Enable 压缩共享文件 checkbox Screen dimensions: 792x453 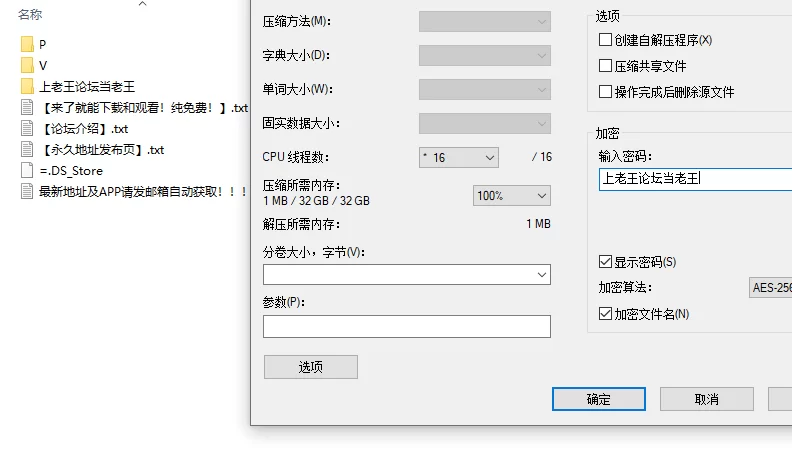605,66
